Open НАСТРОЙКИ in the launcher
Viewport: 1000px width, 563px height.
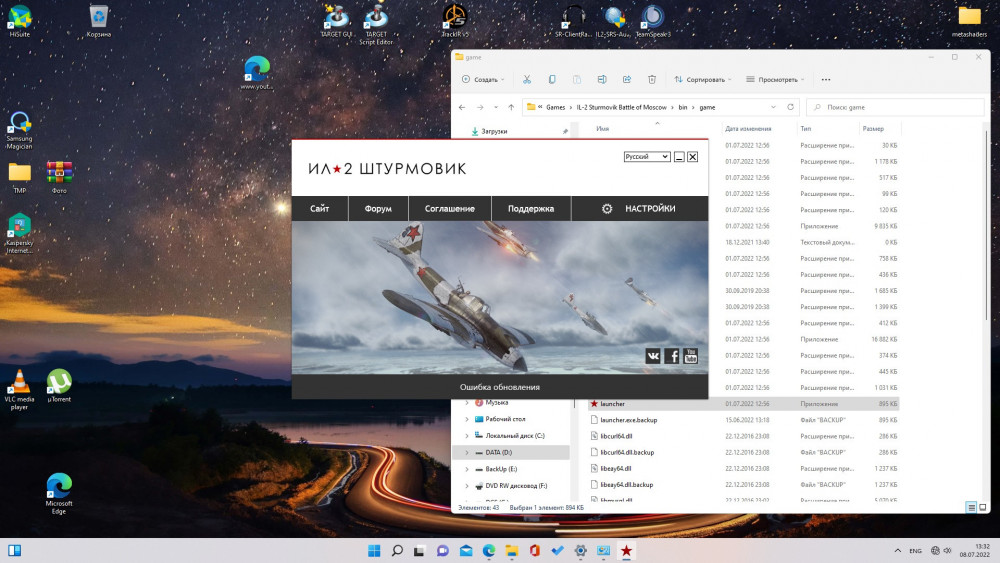point(640,208)
